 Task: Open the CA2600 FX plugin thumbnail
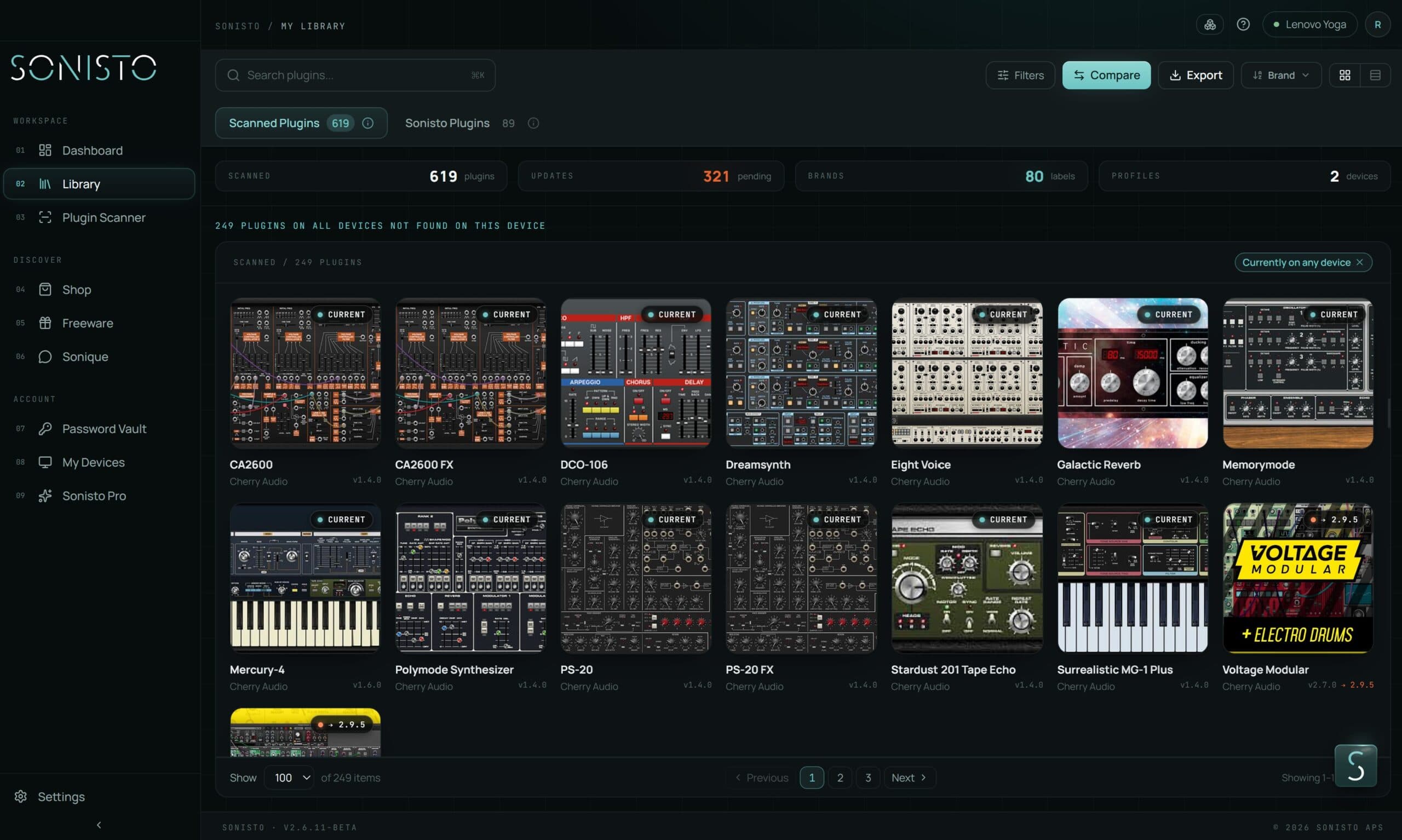pyautogui.click(x=470, y=373)
